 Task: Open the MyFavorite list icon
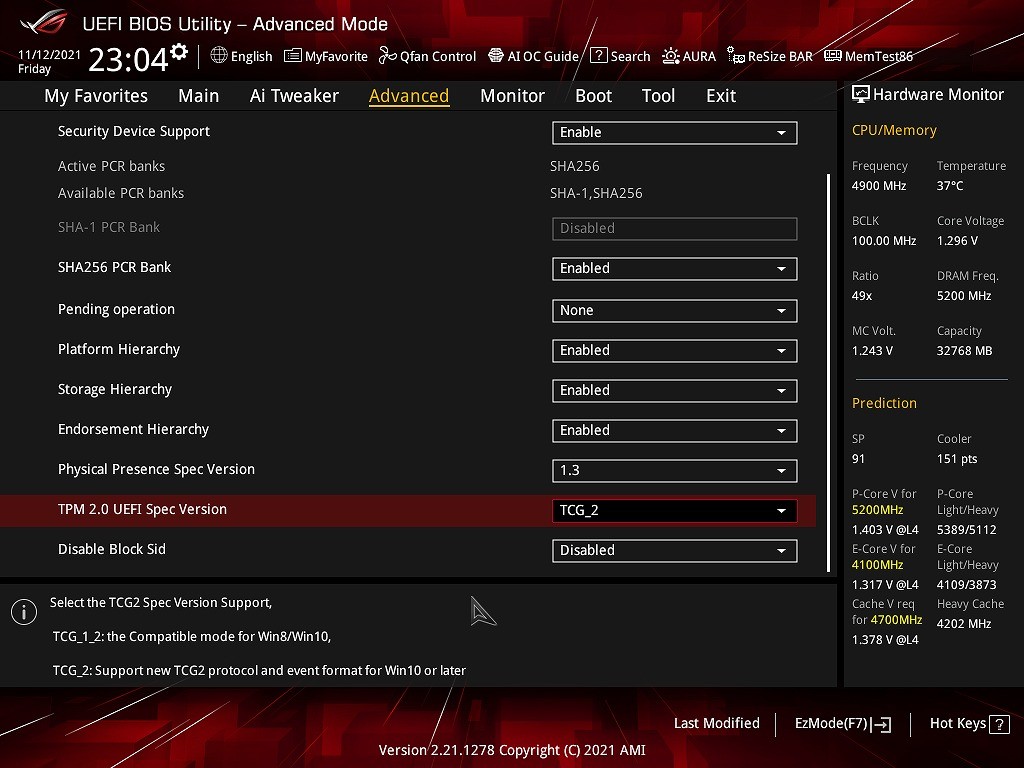coord(293,56)
